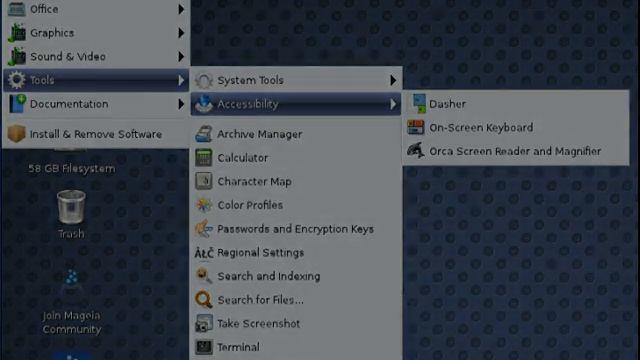Viewport: 640px width, 360px height.
Task: Open Character Map entry
Action: [296, 182]
